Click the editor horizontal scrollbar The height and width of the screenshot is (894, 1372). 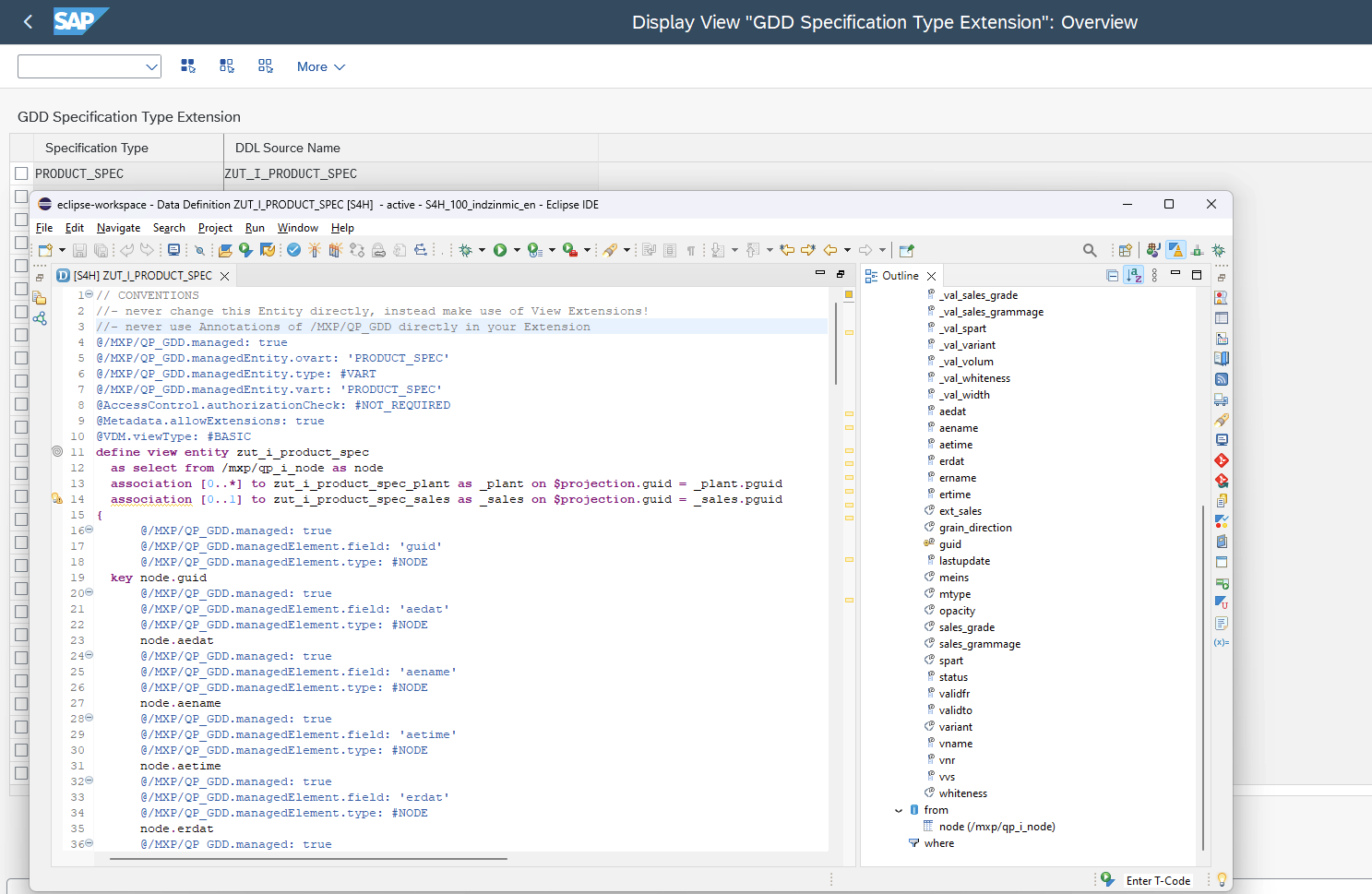(308, 859)
